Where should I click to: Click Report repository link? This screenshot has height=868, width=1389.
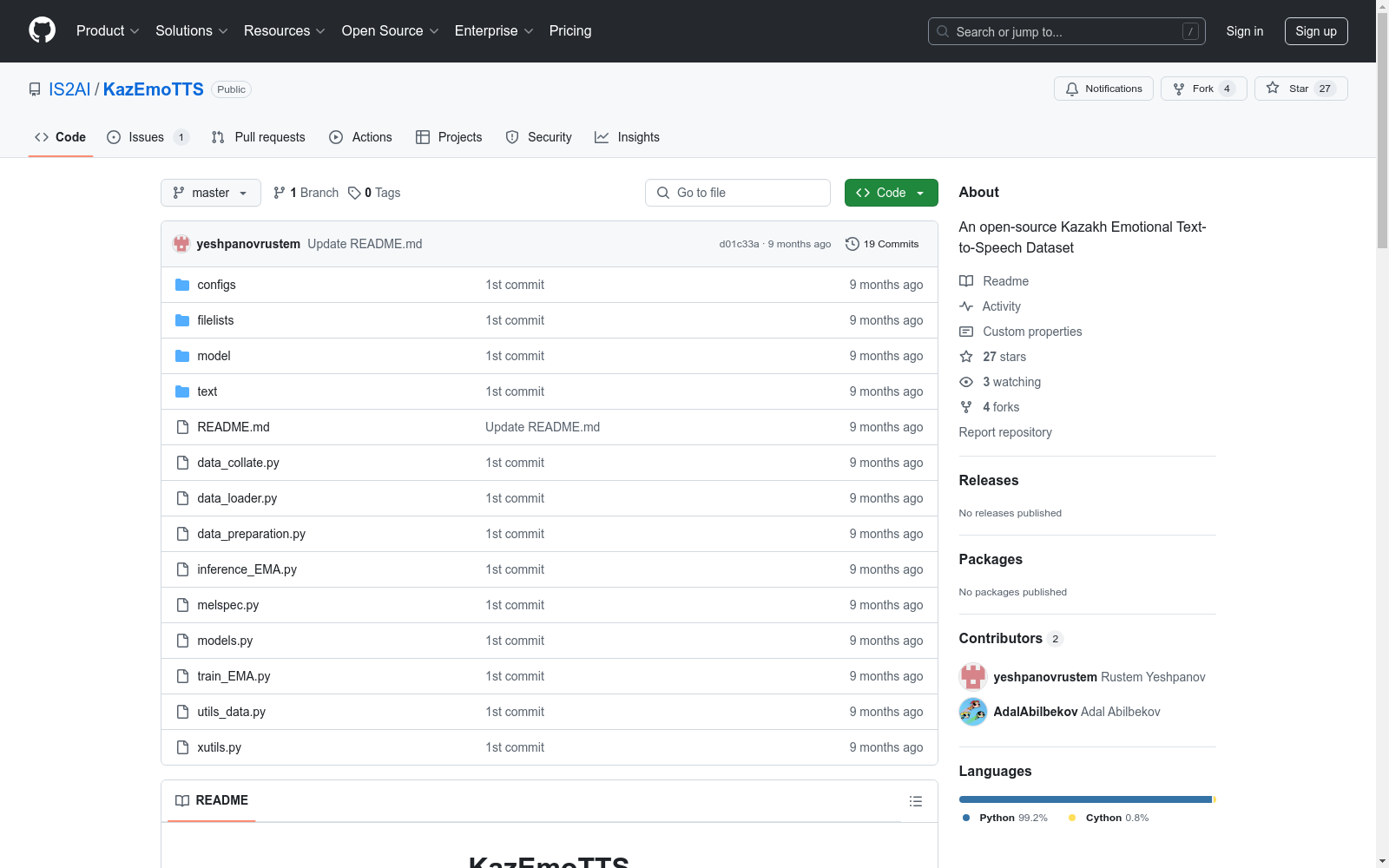1005,432
